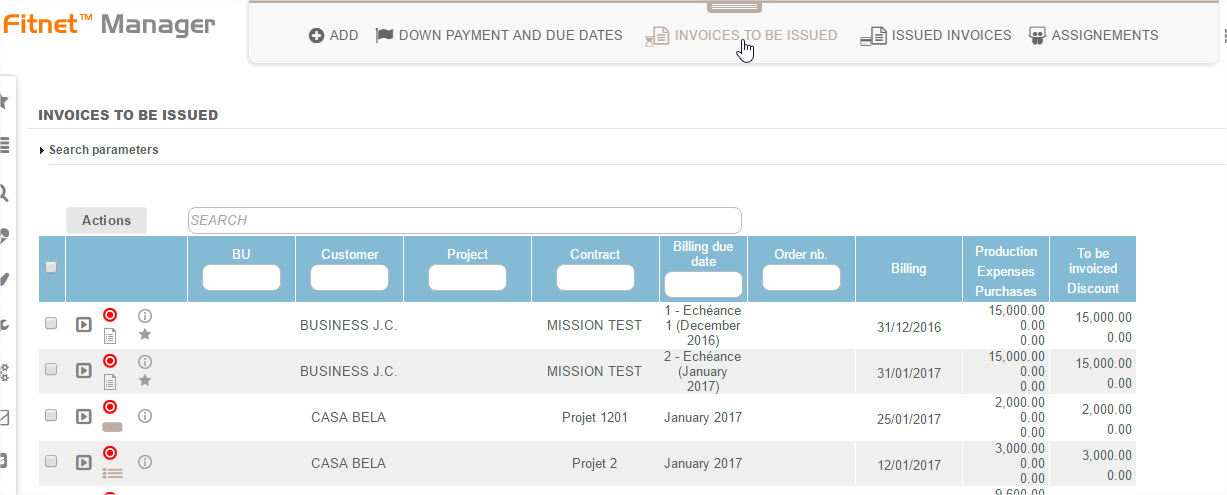Click the Invoices To Be Issued link
1227x495 pixels.
755,35
